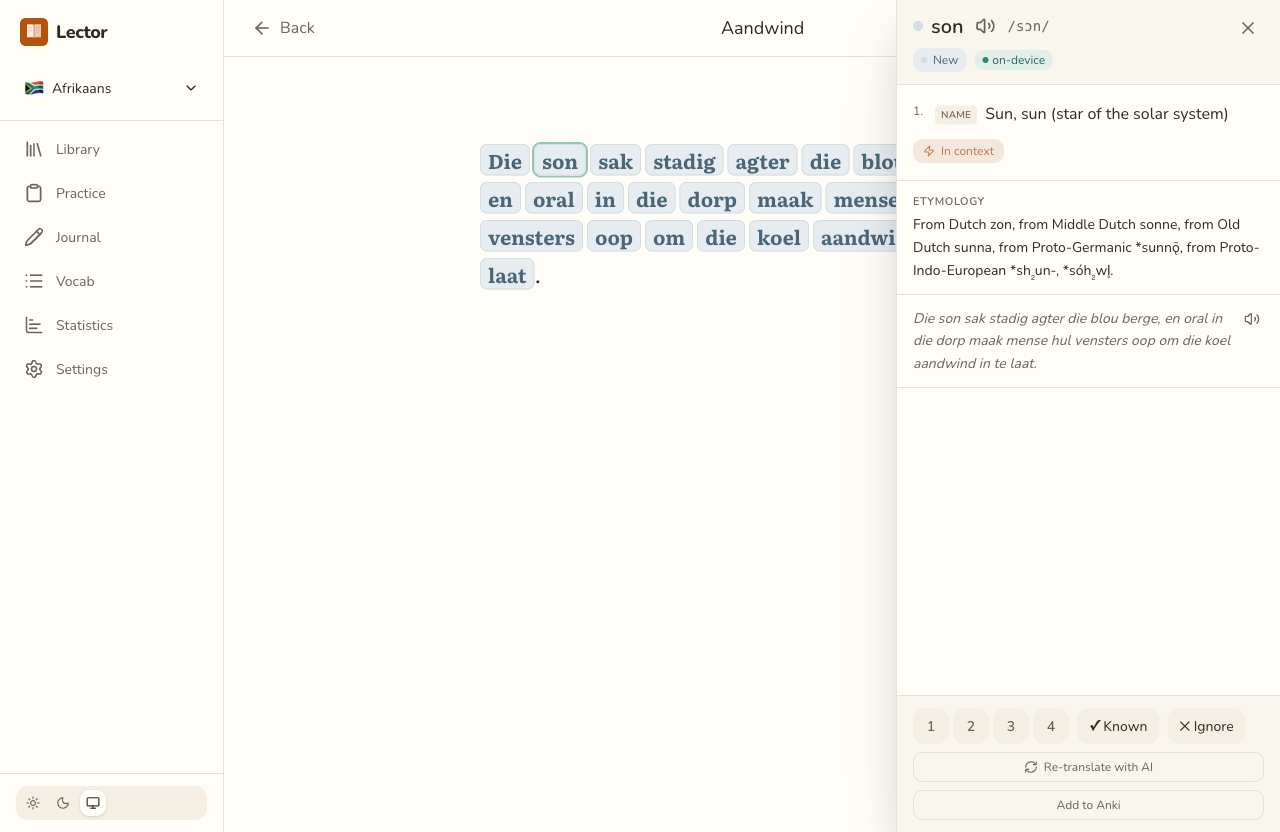
Task: Click Add to Anki button
Action: click(1088, 805)
